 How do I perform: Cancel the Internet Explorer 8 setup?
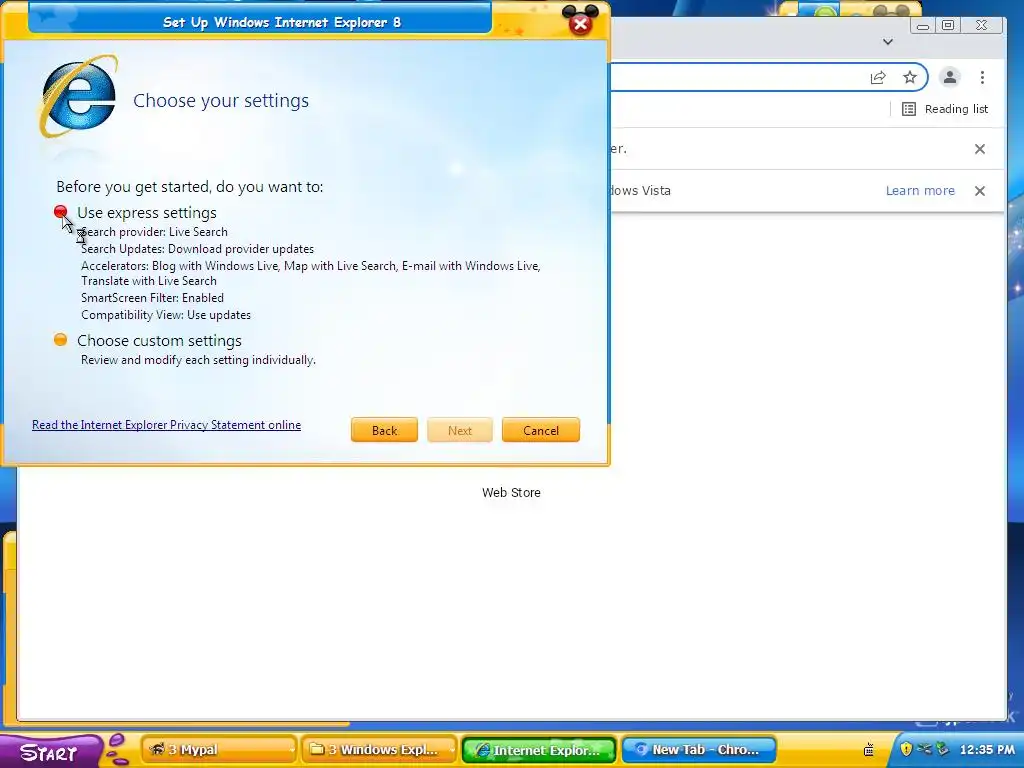click(541, 430)
